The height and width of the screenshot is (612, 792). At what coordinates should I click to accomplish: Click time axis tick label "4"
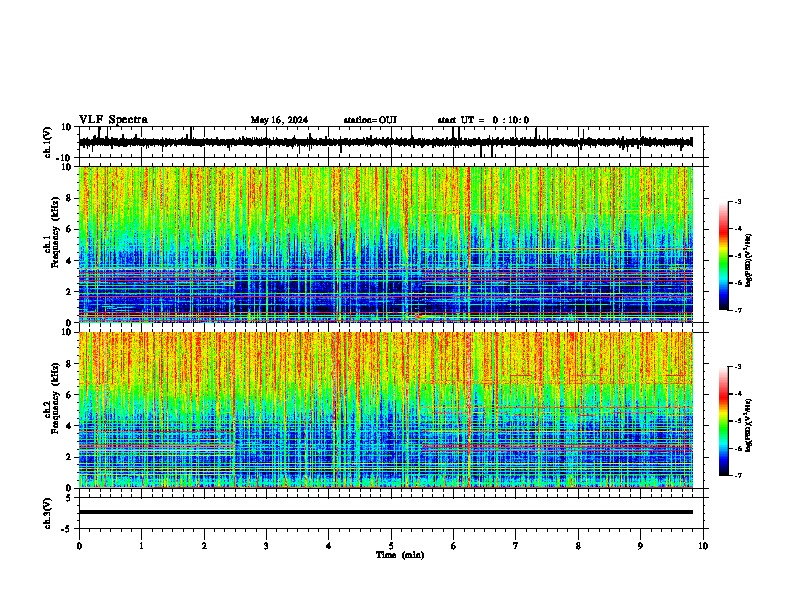pos(329,546)
